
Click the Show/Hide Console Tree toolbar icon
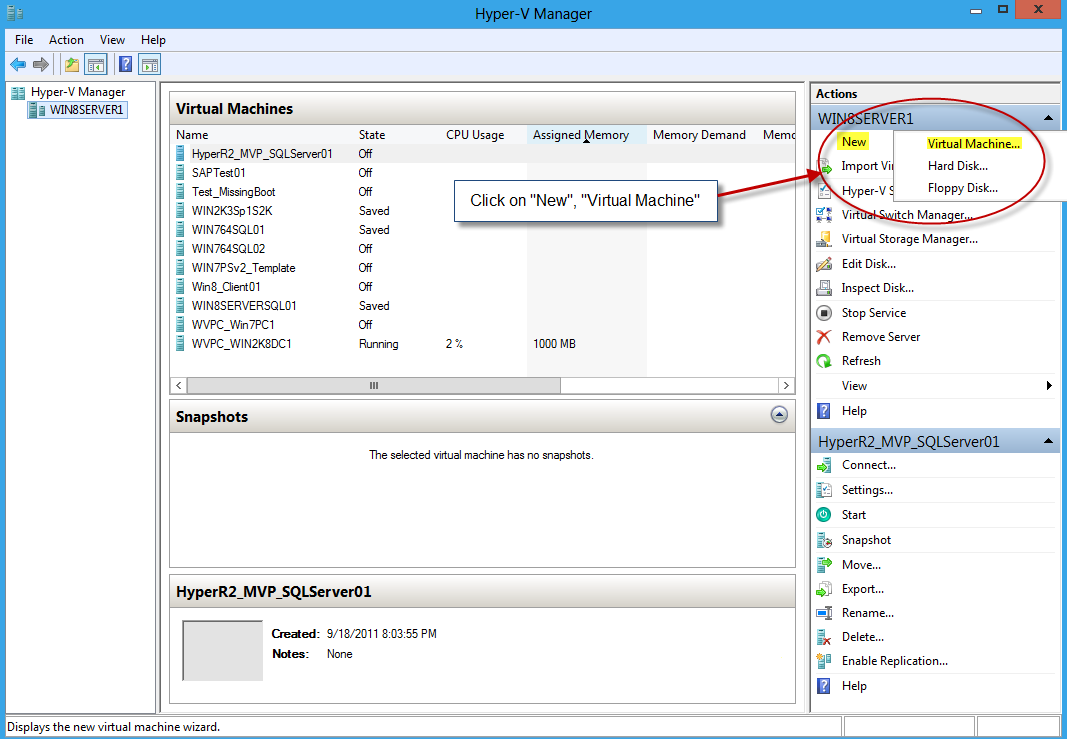click(x=96, y=65)
